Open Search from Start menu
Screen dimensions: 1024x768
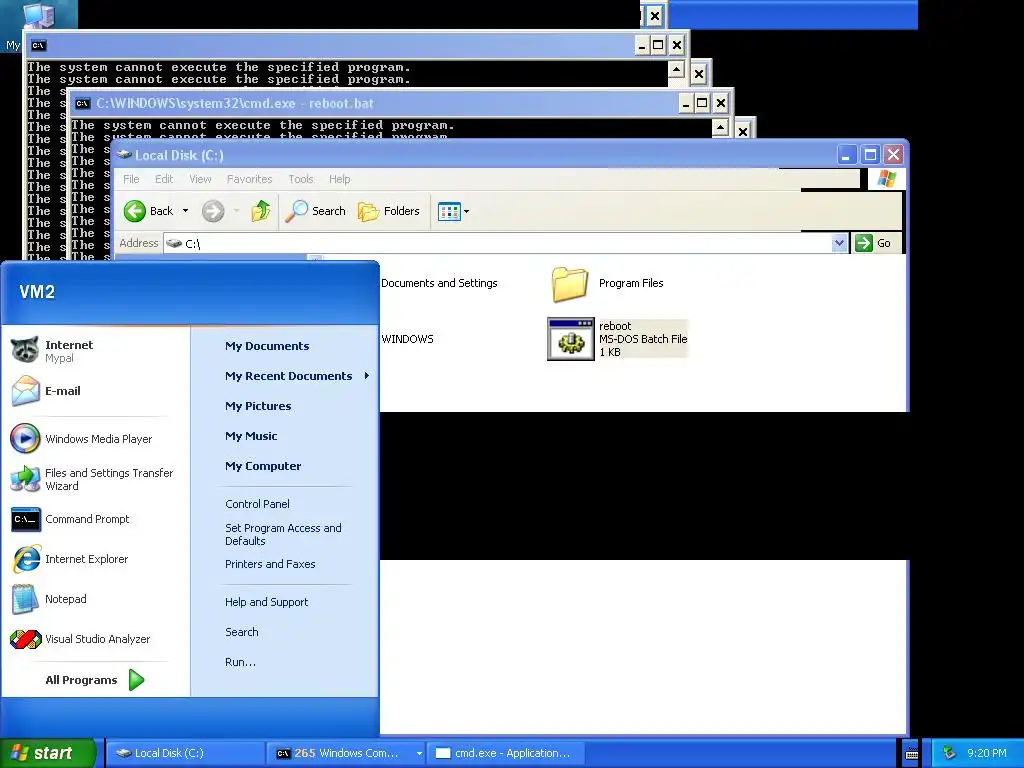[x=242, y=632]
